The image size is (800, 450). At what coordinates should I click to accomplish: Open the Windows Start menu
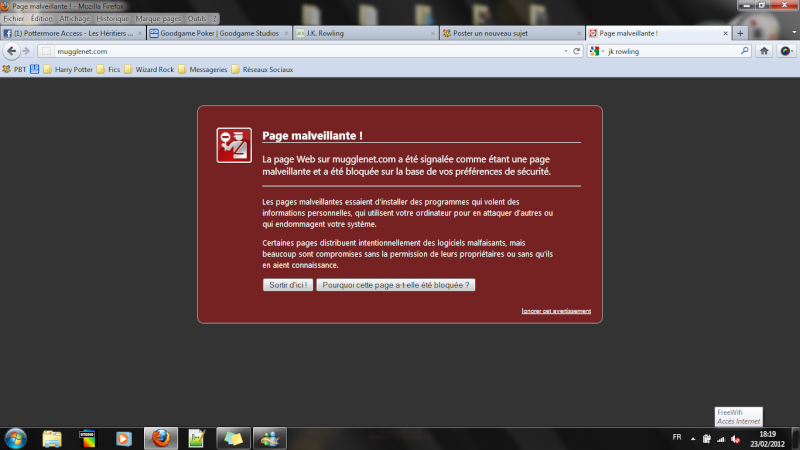coord(16,439)
